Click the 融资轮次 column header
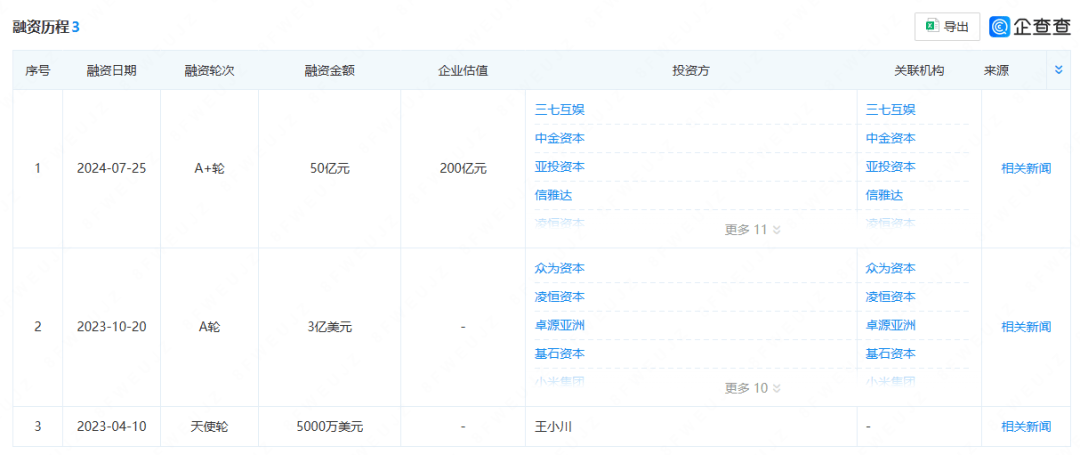The width and height of the screenshot is (1080, 455). click(209, 70)
